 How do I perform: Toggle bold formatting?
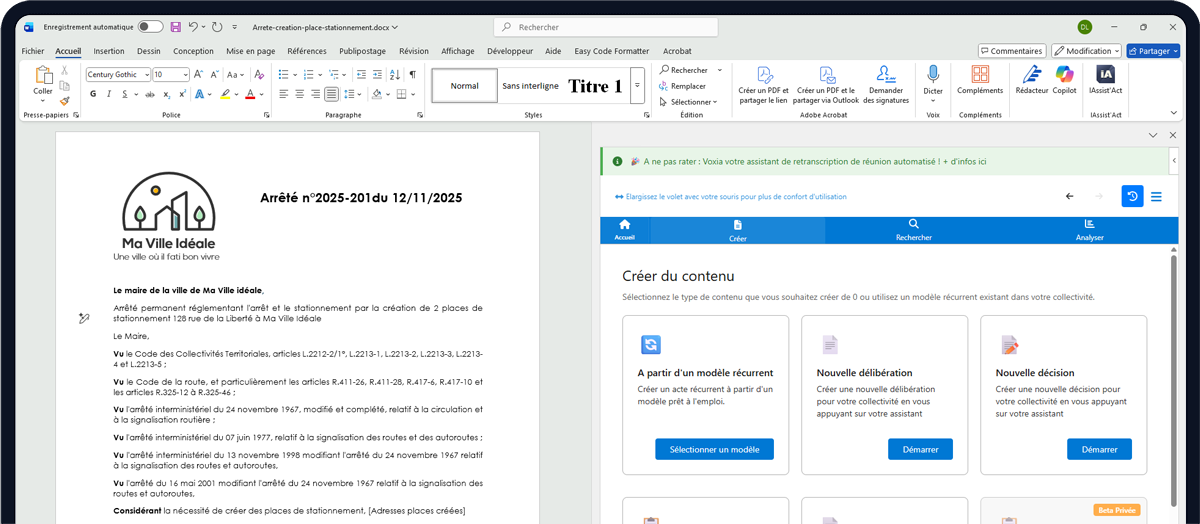click(93, 94)
